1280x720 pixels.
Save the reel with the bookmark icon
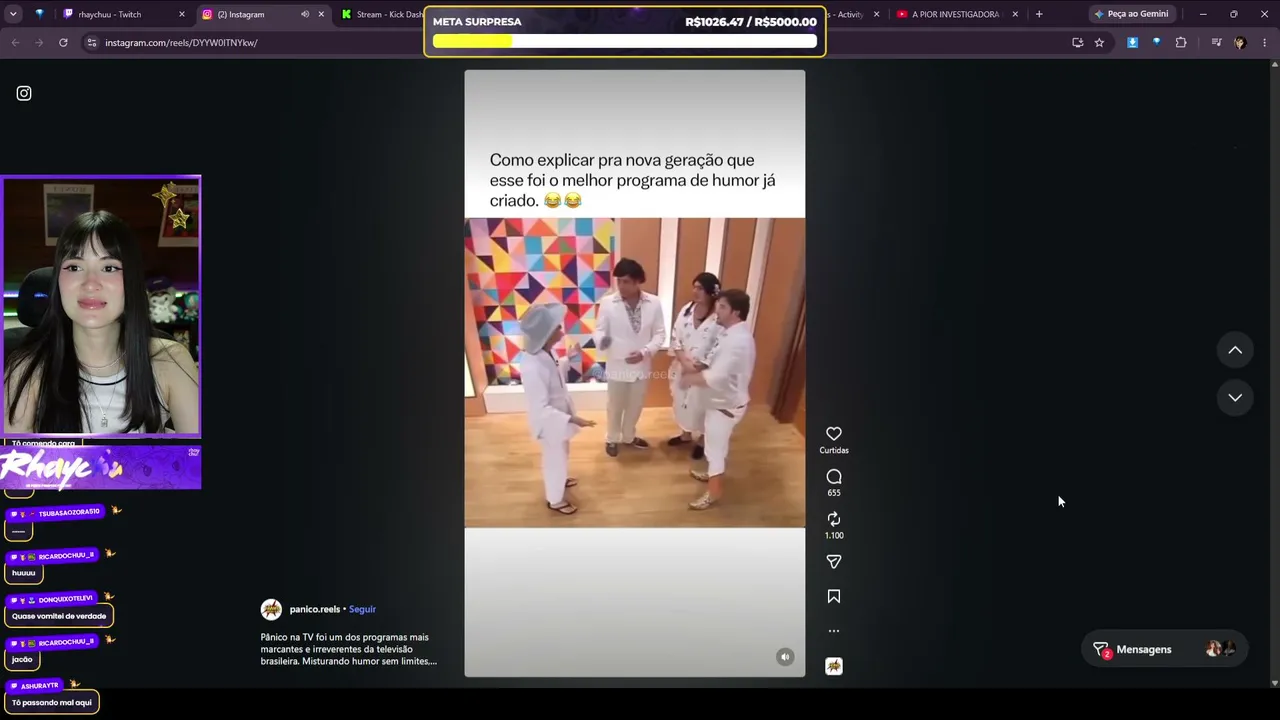click(834, 597)
